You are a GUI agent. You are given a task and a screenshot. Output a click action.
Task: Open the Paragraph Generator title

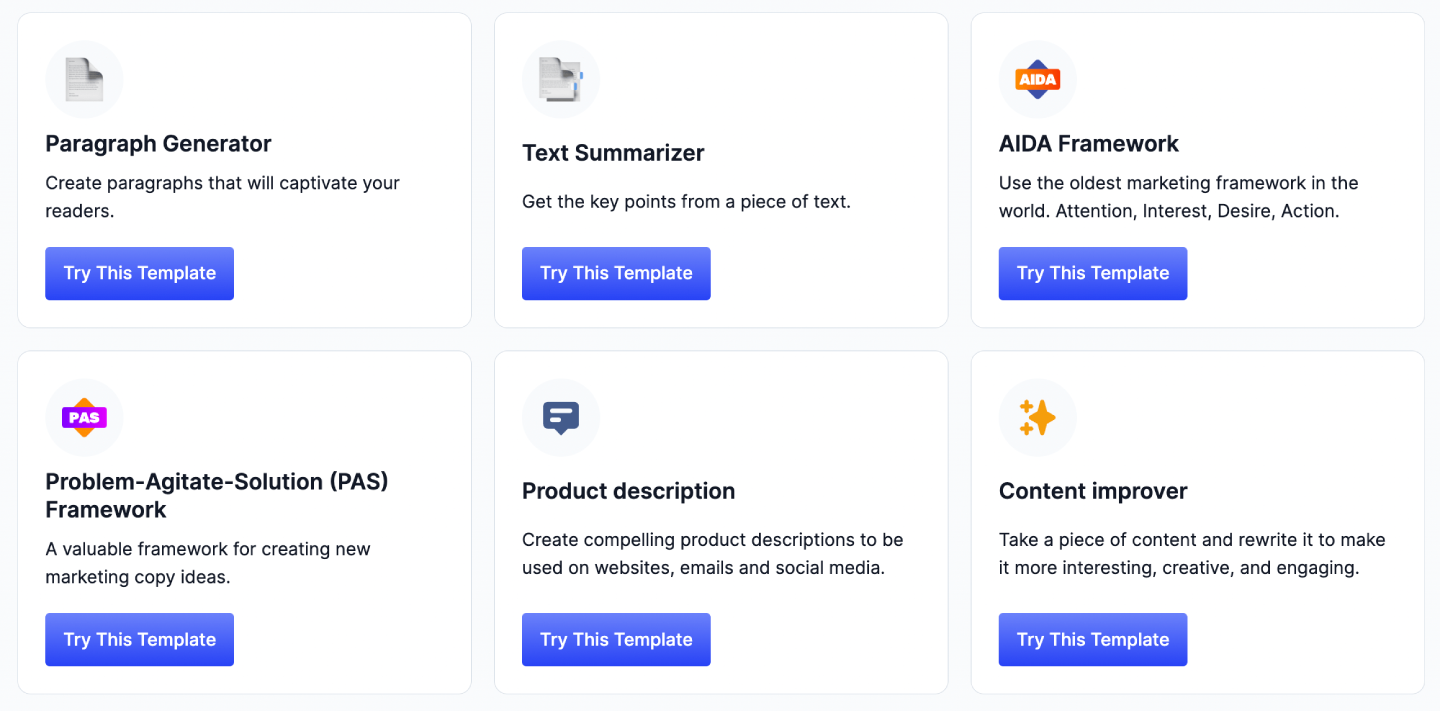(x=158, y=144)
